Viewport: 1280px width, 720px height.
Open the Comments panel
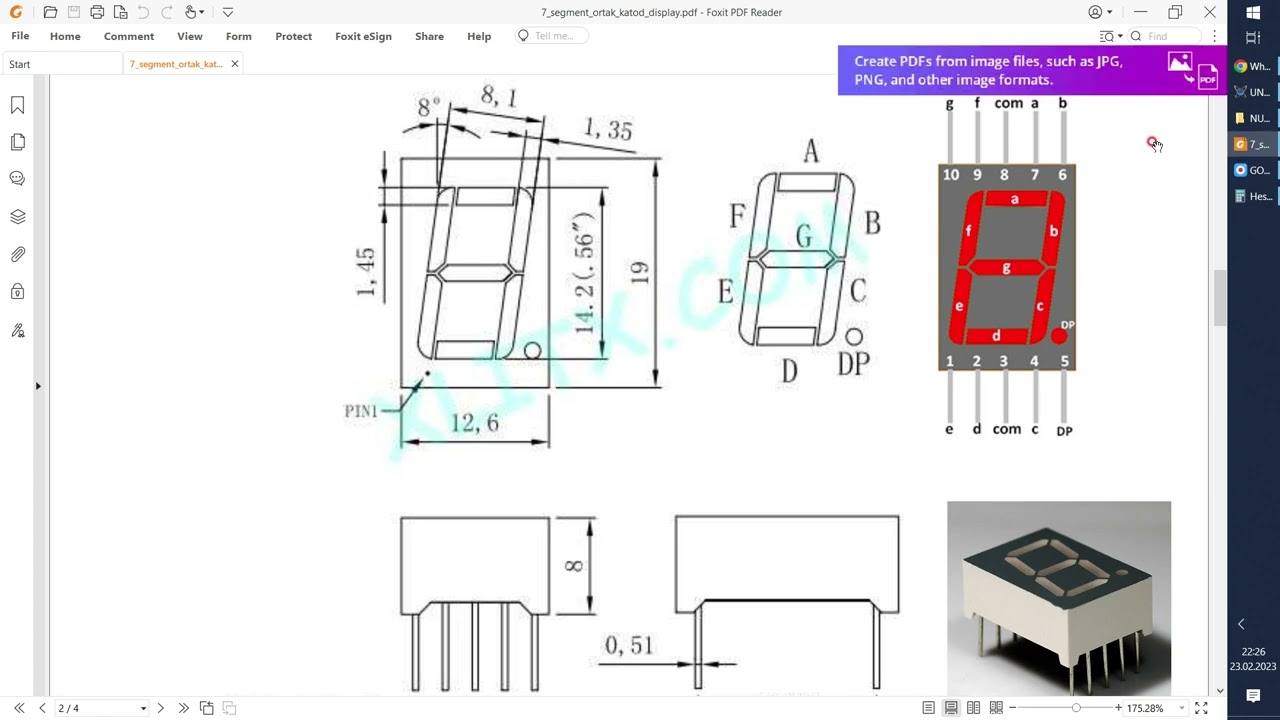click(17, 179)
